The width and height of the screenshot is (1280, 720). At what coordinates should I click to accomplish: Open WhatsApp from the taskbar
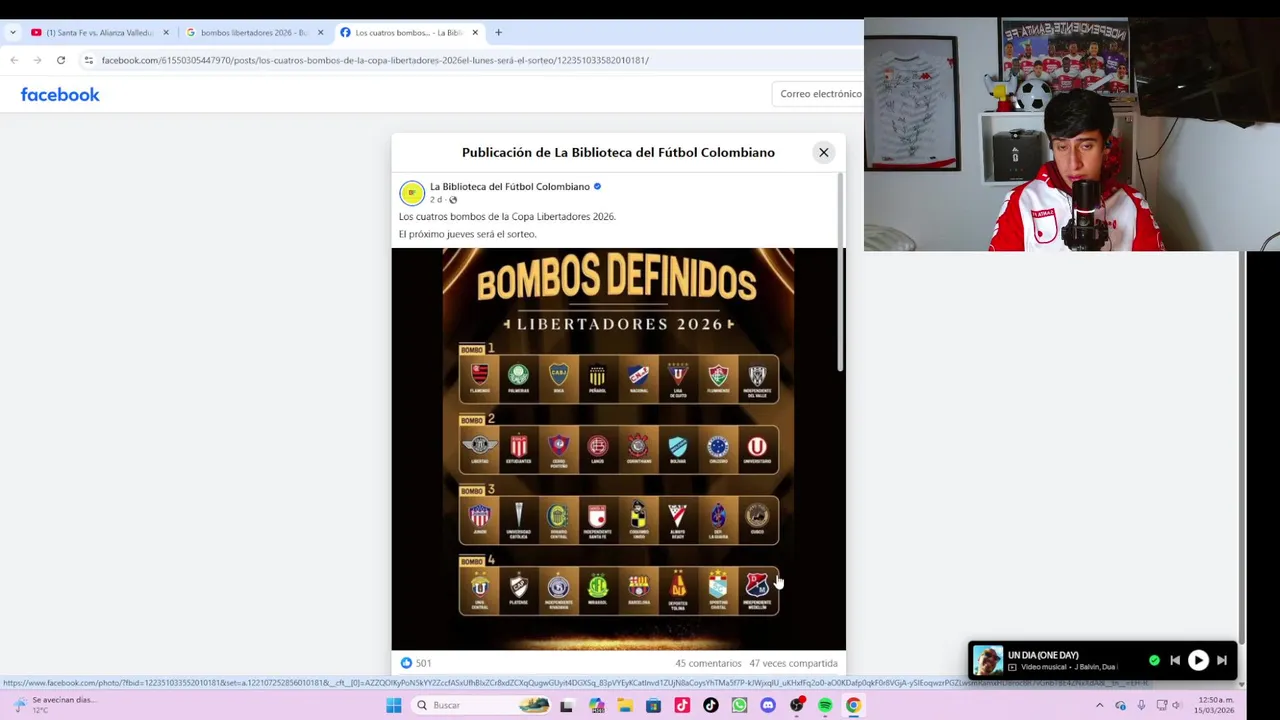[739, 705]
